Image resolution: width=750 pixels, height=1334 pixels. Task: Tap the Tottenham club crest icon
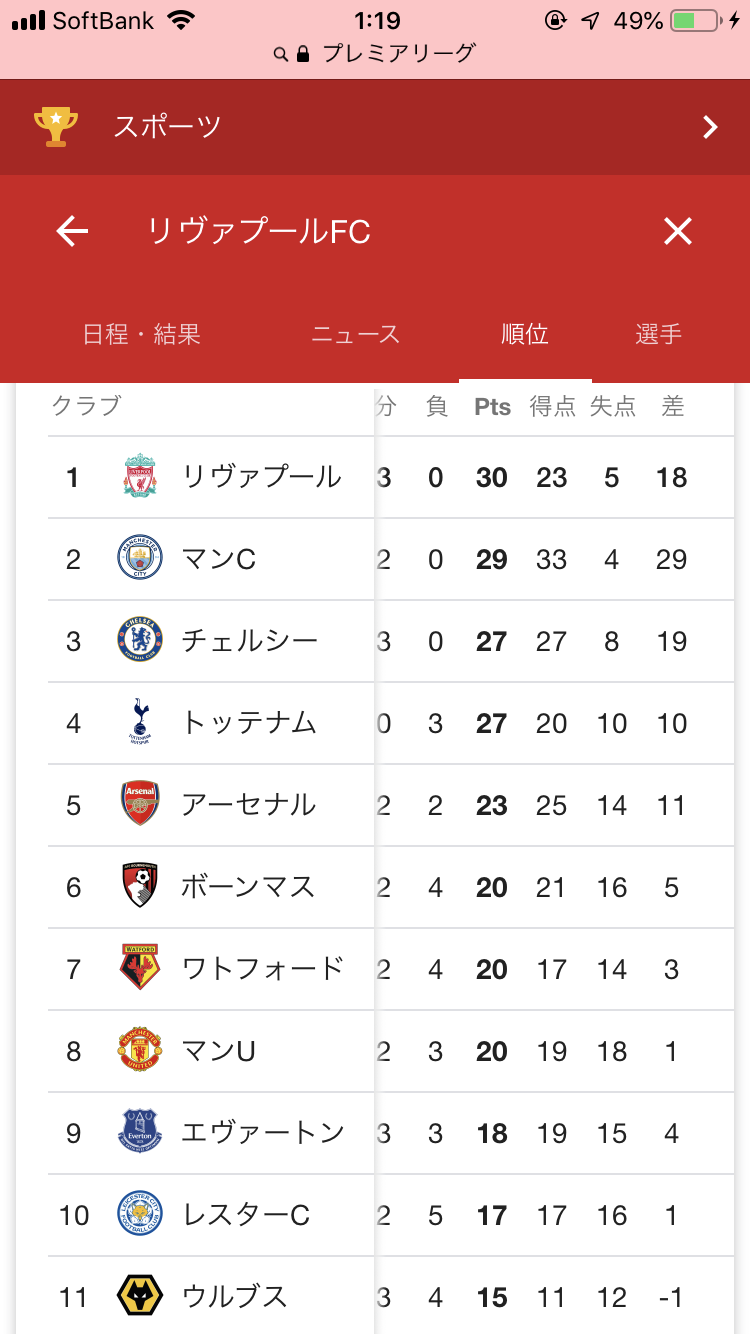coord(140,723)
